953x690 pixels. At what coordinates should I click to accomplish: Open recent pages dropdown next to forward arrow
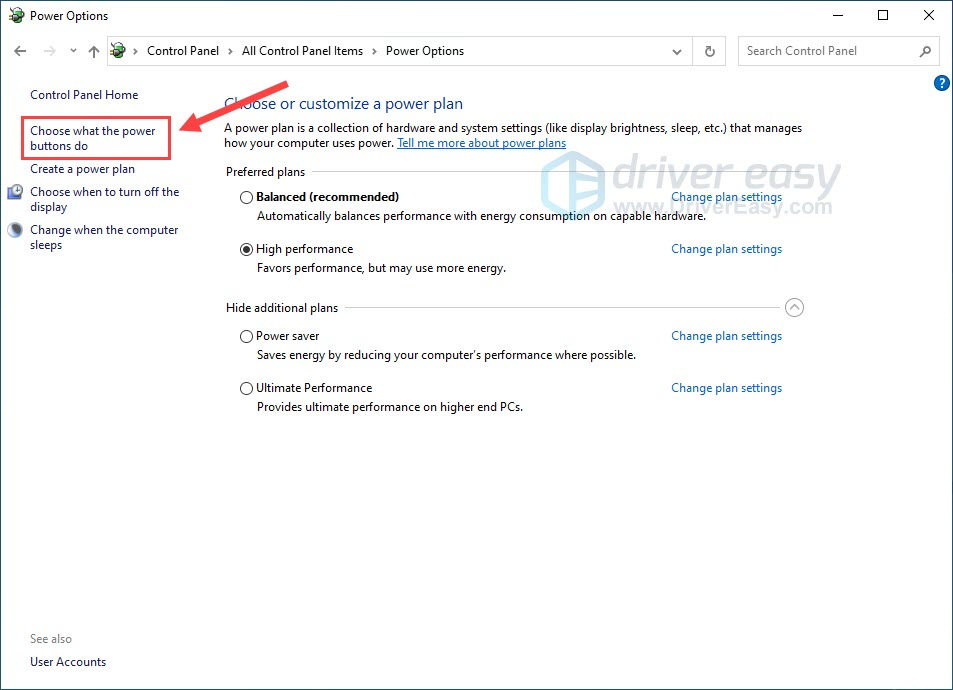pyautogui.click(x=72, y=50)
